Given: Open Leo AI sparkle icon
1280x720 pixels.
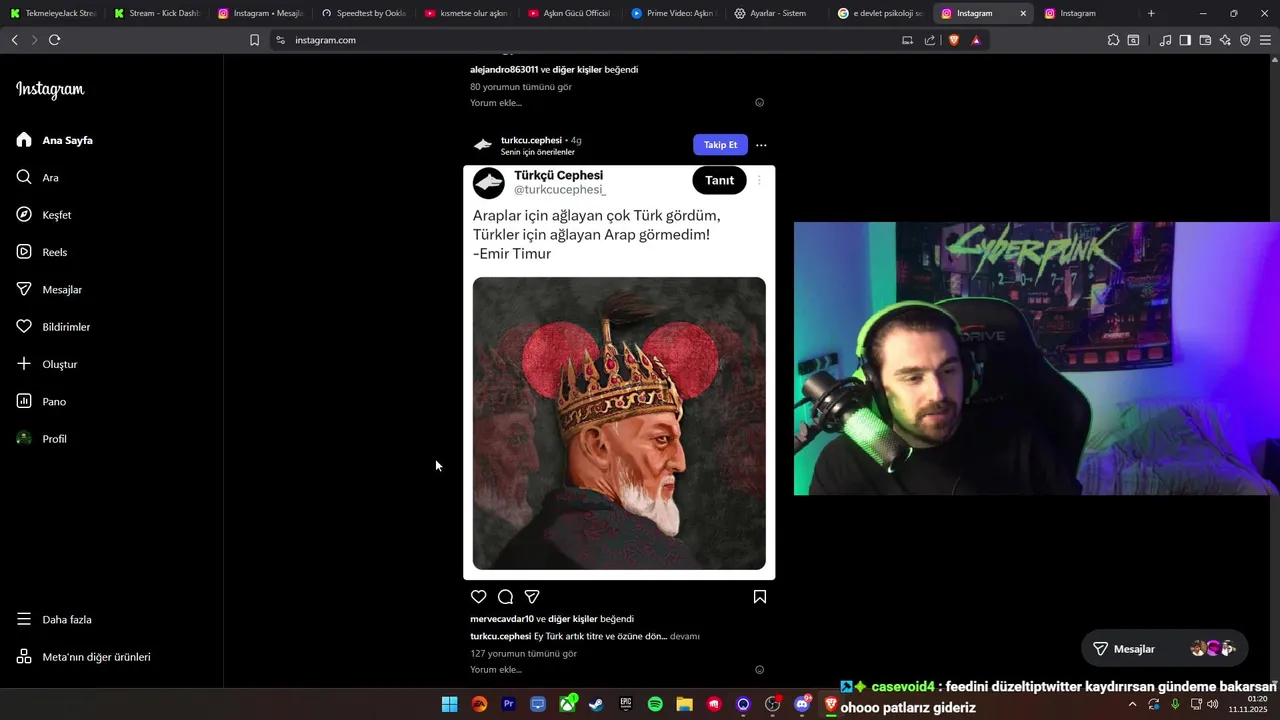Looking at the screenshot, I should (1225, 40).
